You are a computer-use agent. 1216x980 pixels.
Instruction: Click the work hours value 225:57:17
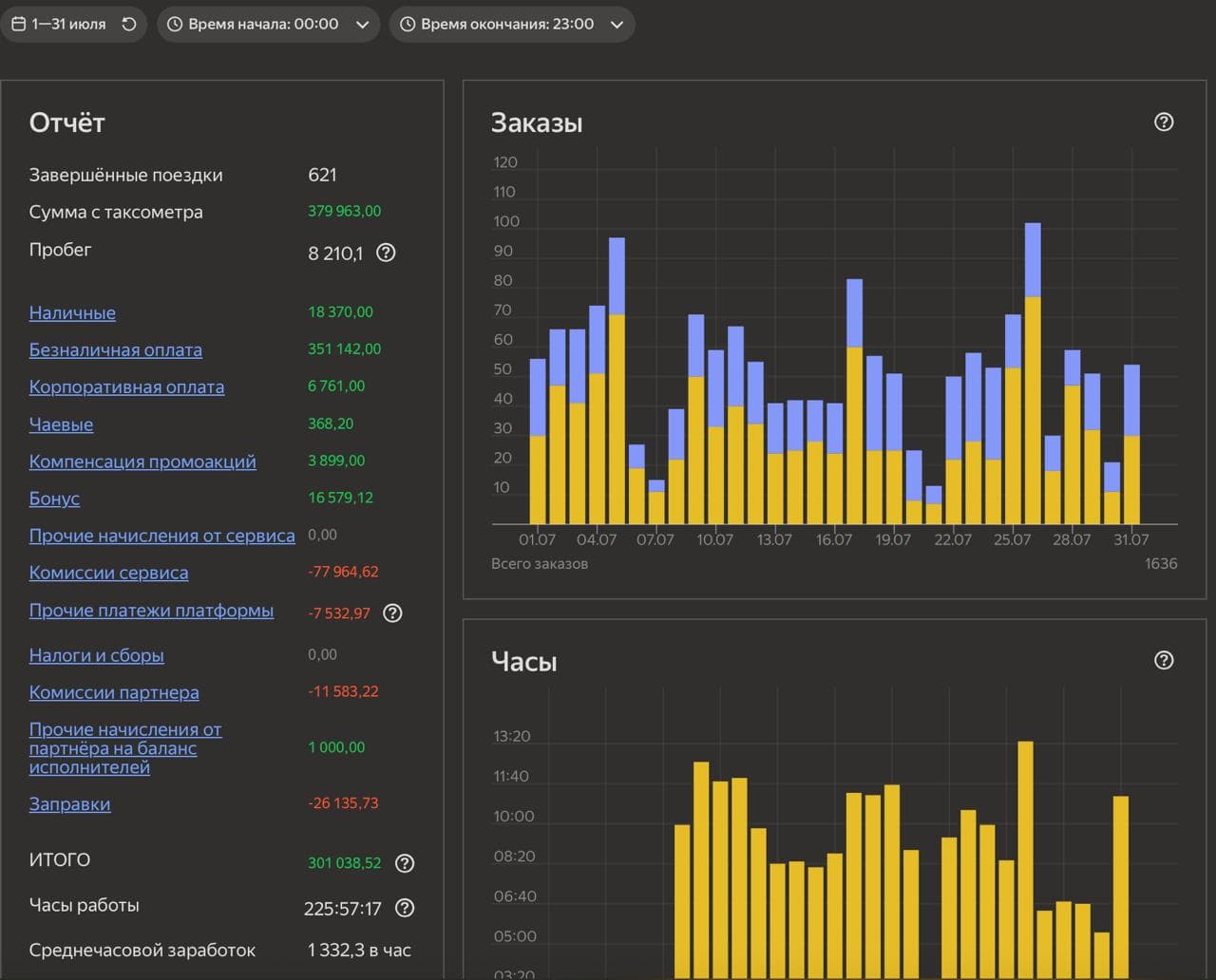tap(343, 909)
